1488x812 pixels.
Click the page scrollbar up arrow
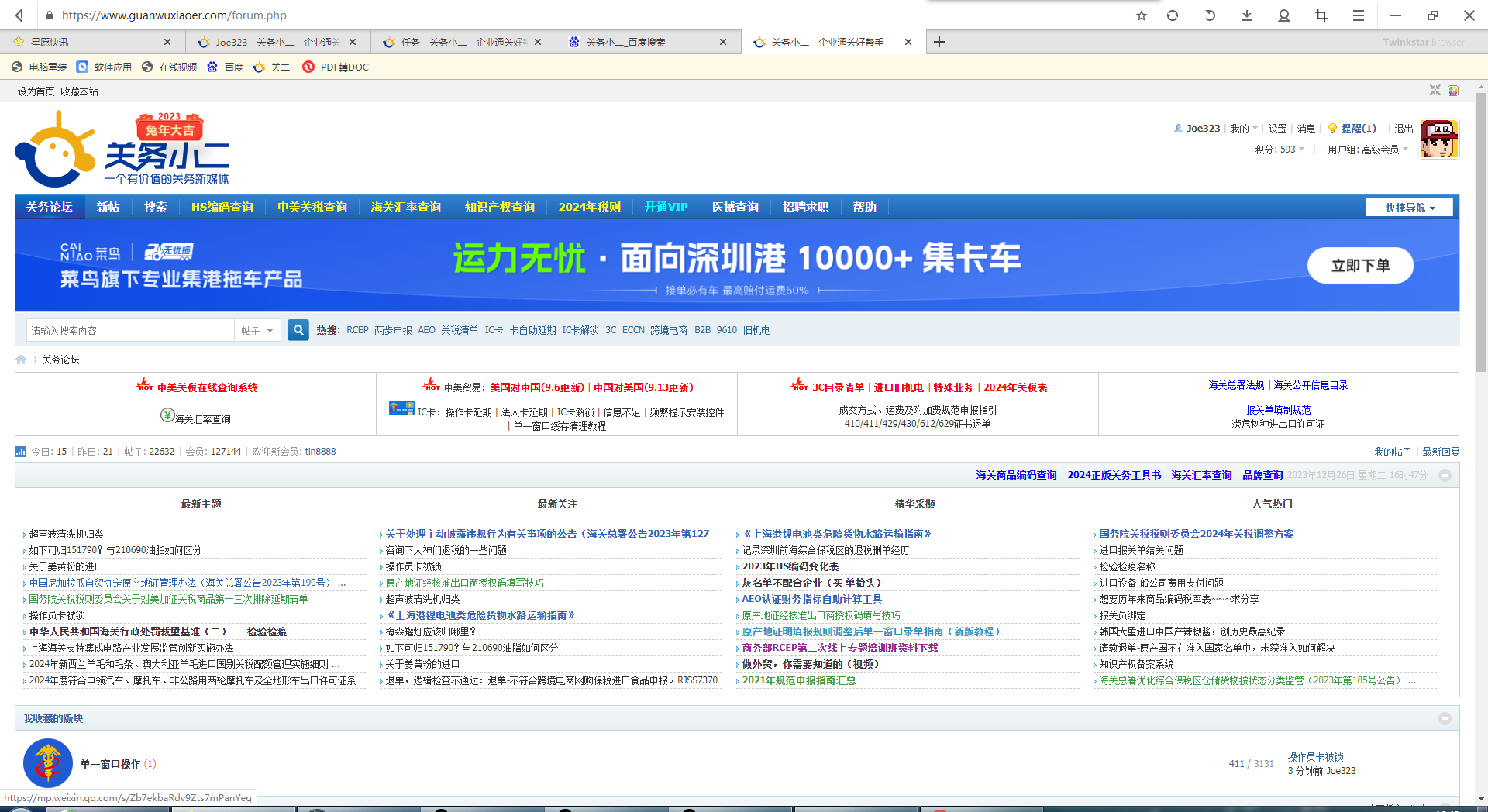[x=1481, y=88]
